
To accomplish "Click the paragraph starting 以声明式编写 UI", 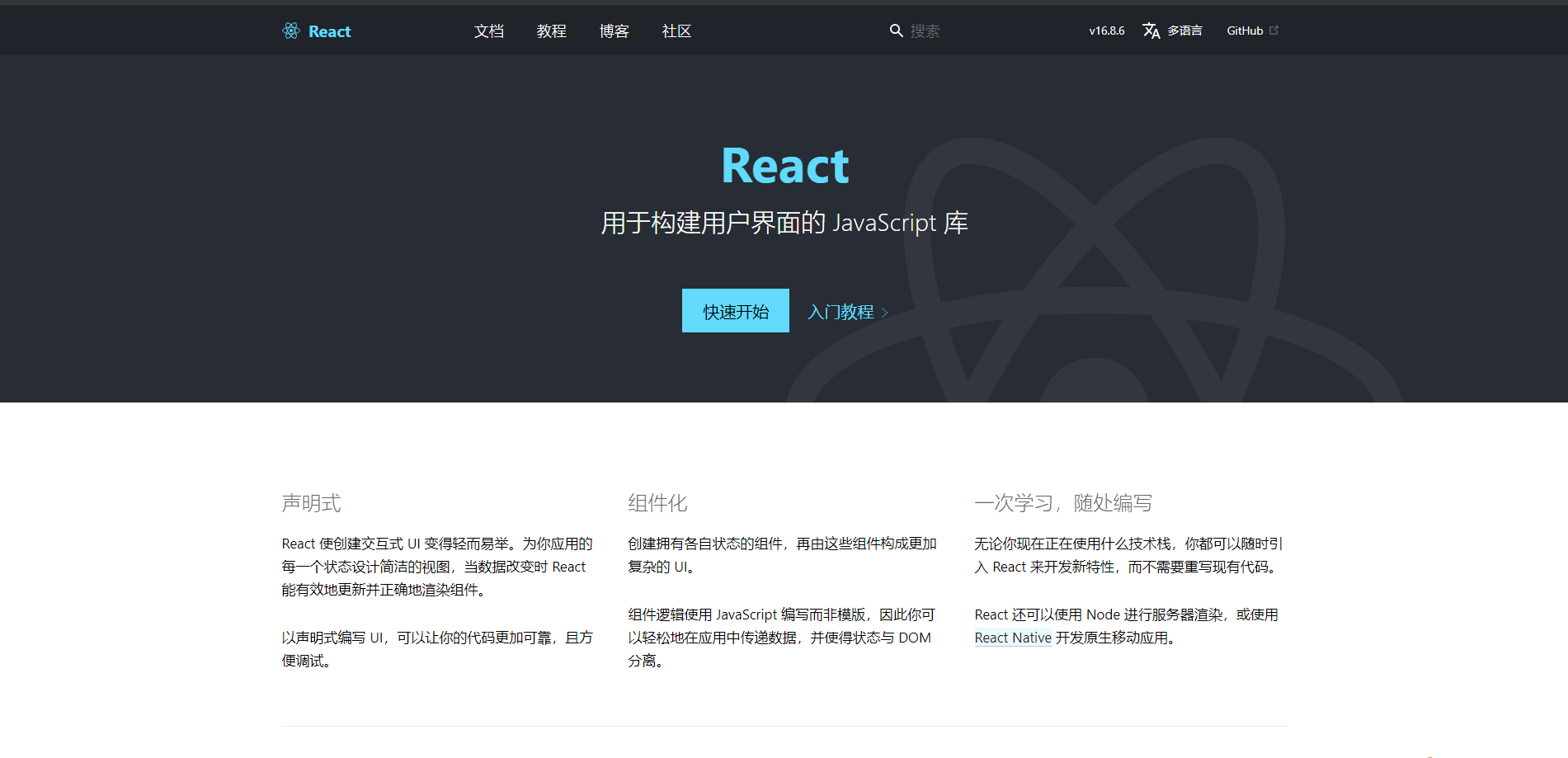I will coord(437,649).
